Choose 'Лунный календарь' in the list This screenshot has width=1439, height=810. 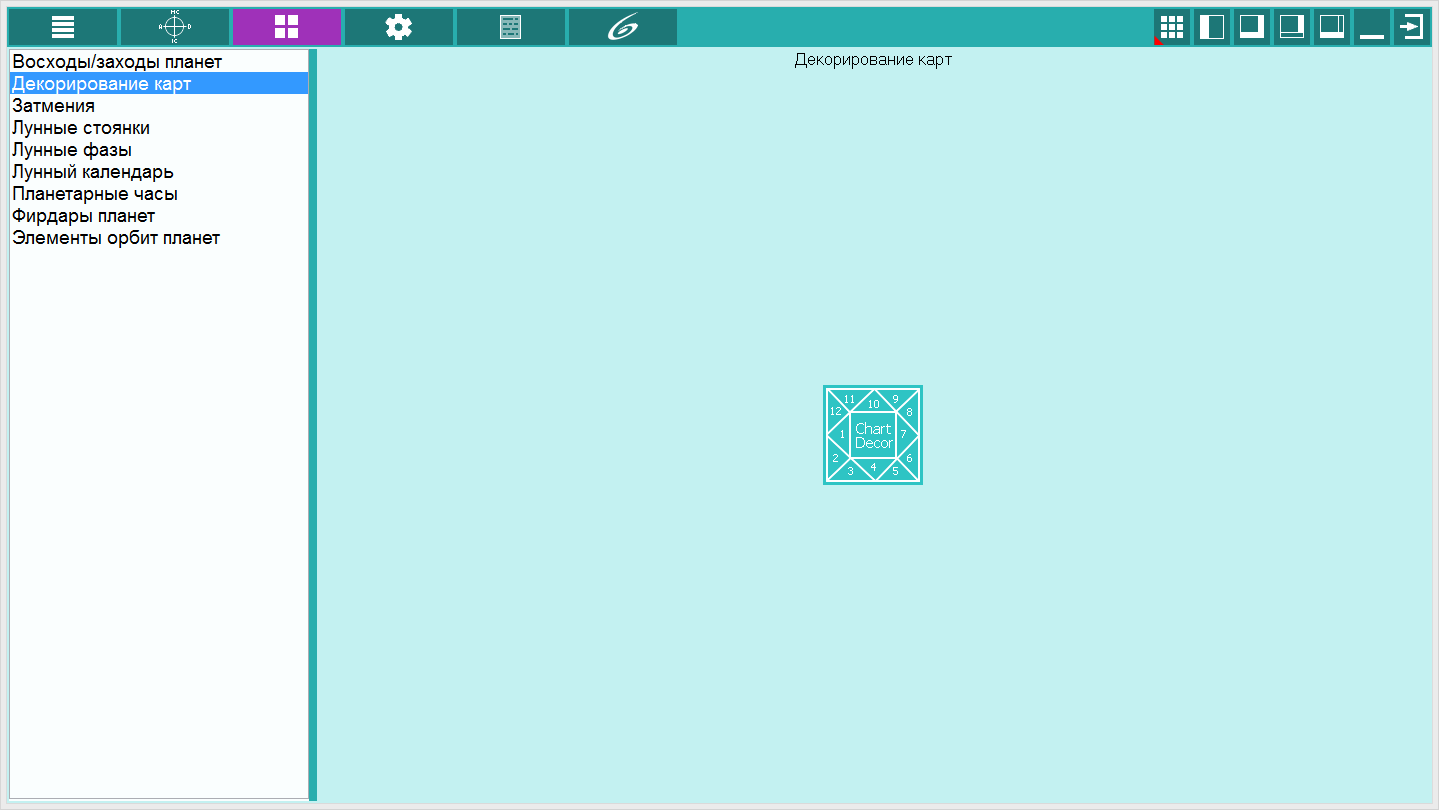[x=93, y=172]
